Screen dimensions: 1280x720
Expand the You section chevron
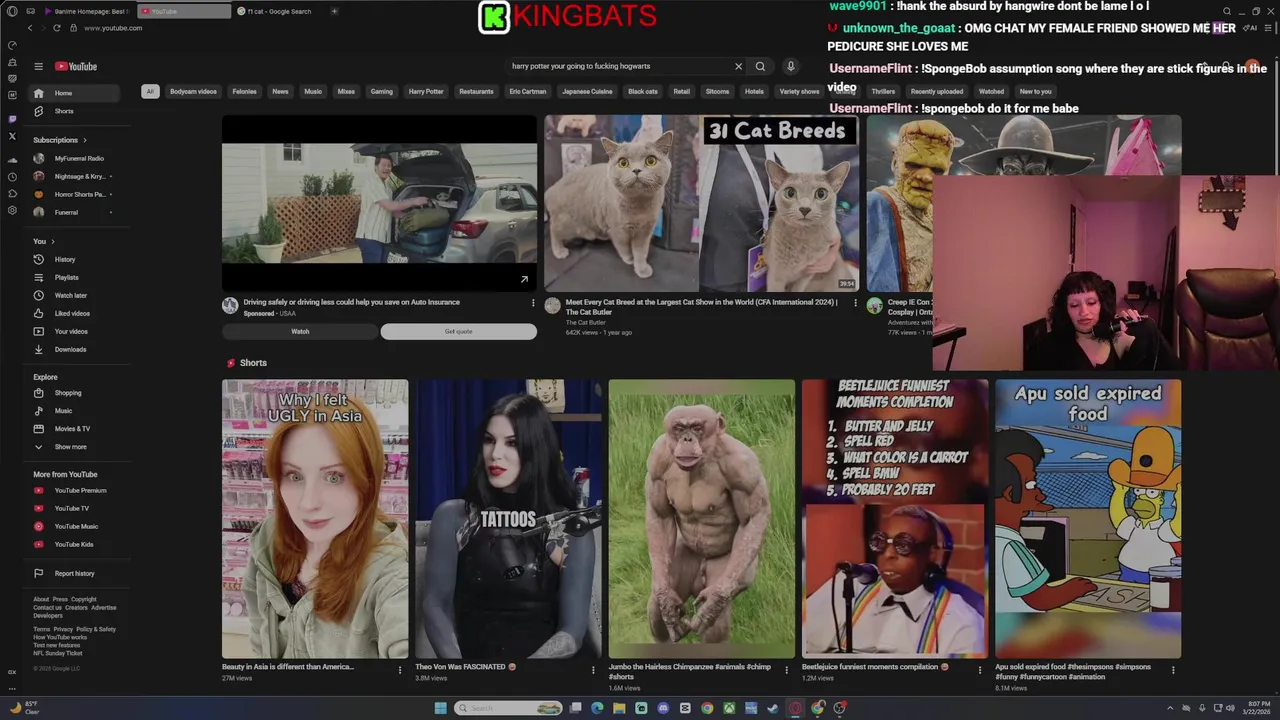point(52,241)
